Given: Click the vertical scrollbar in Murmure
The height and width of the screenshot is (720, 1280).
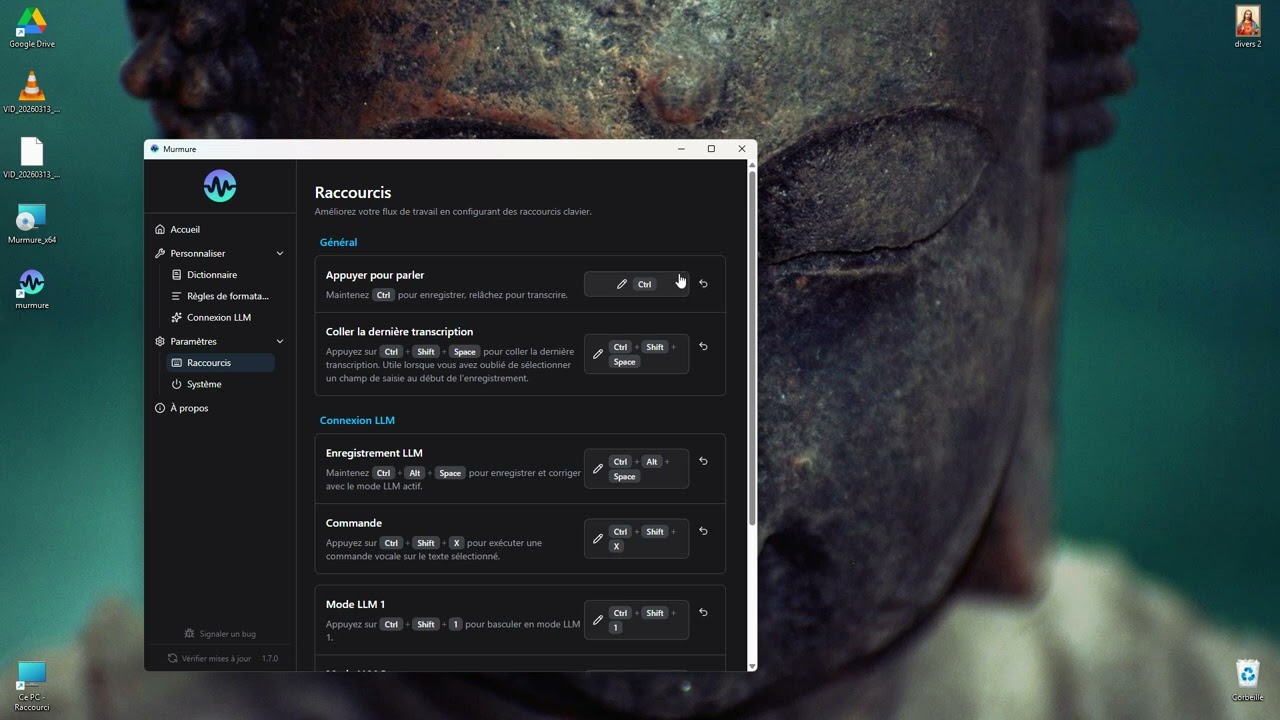Looking at the screenshot, I should tap(752, 350).
